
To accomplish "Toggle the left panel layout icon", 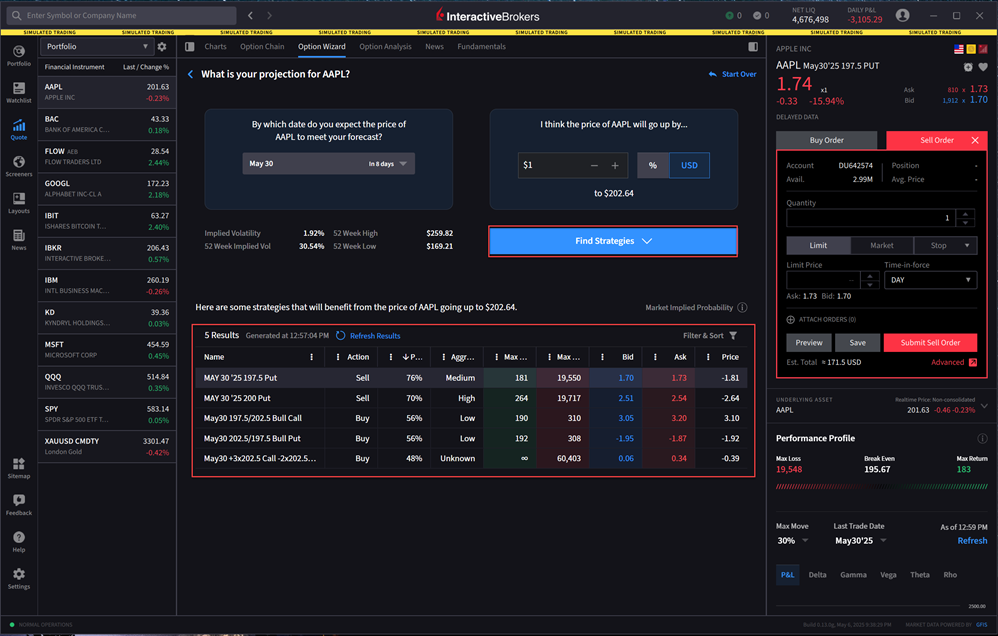I will click(190, 46).
